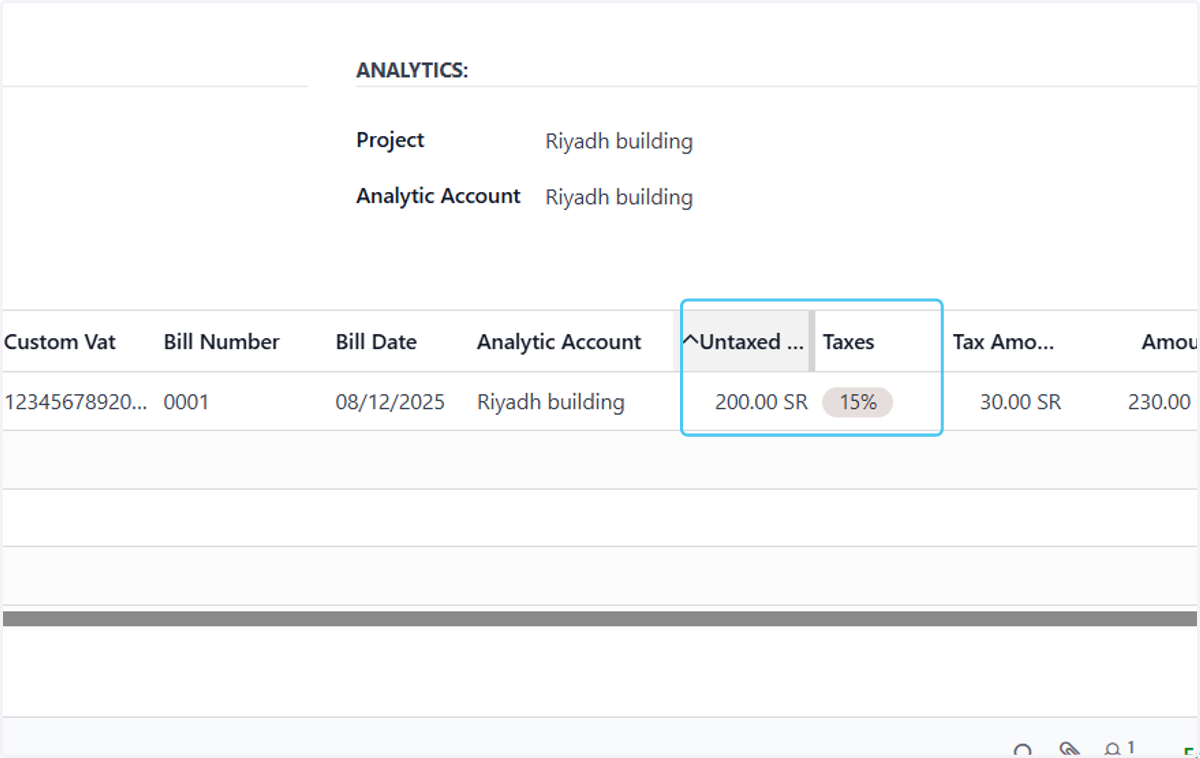Sort by the Bill Number column header
This screenshot has height=758, width=1200.
[222, 342]
